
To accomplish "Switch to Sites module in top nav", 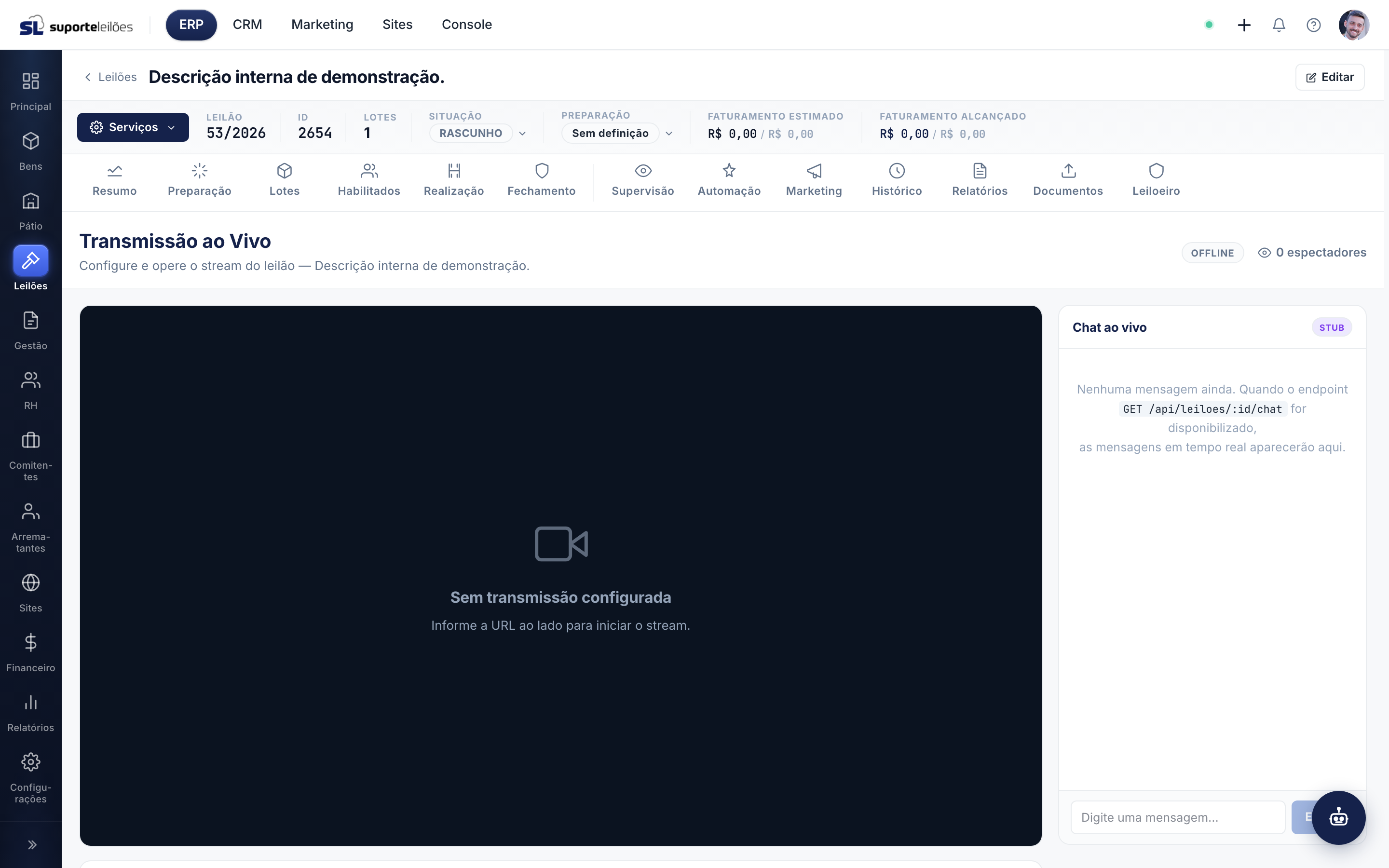I will tap(397, 25).
